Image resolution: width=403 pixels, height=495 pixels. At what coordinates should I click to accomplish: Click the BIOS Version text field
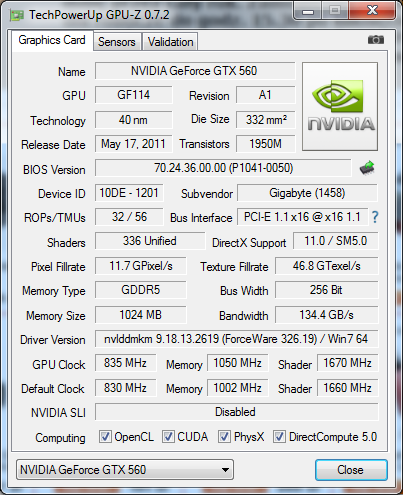pos(223,168)
